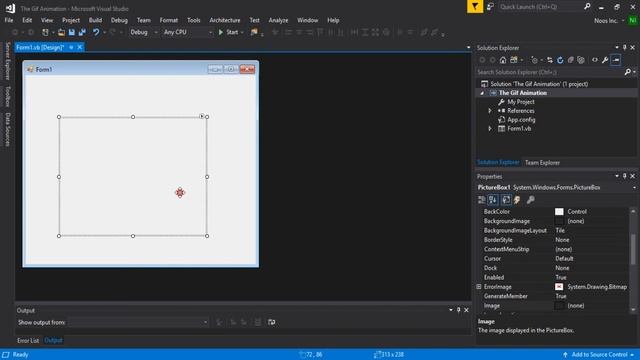640x360 pixels.
Task: Click Add to Source Control in status bar
Action: [x=599, y=354]
